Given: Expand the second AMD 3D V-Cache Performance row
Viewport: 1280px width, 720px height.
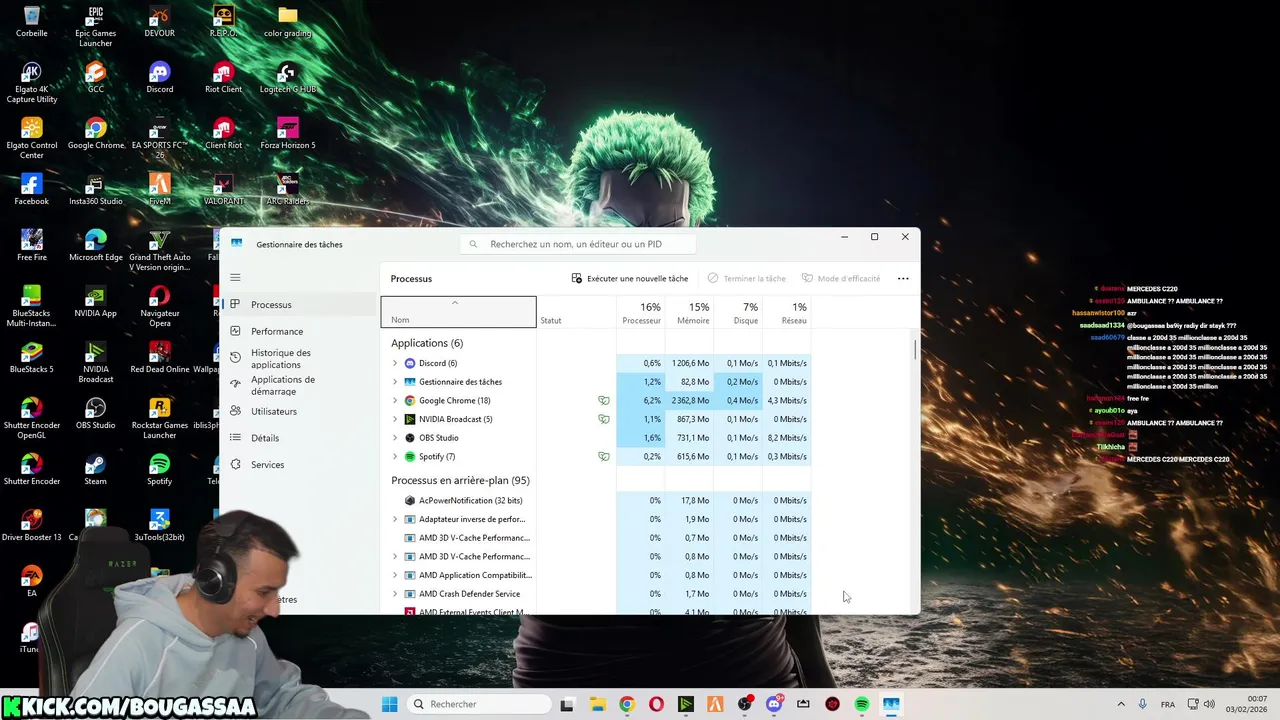Looking at the screenshot, I should (x=395, y=556).
